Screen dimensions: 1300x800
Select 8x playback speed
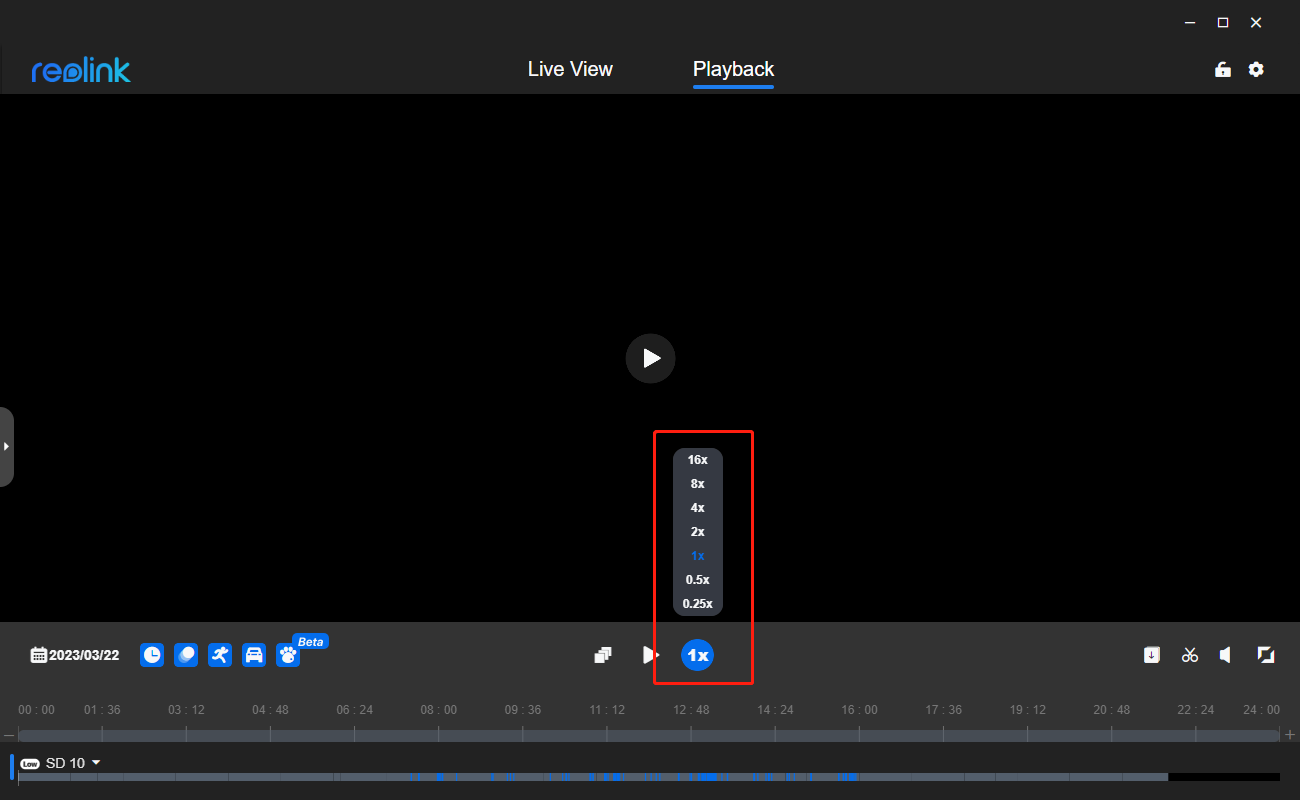698,484
